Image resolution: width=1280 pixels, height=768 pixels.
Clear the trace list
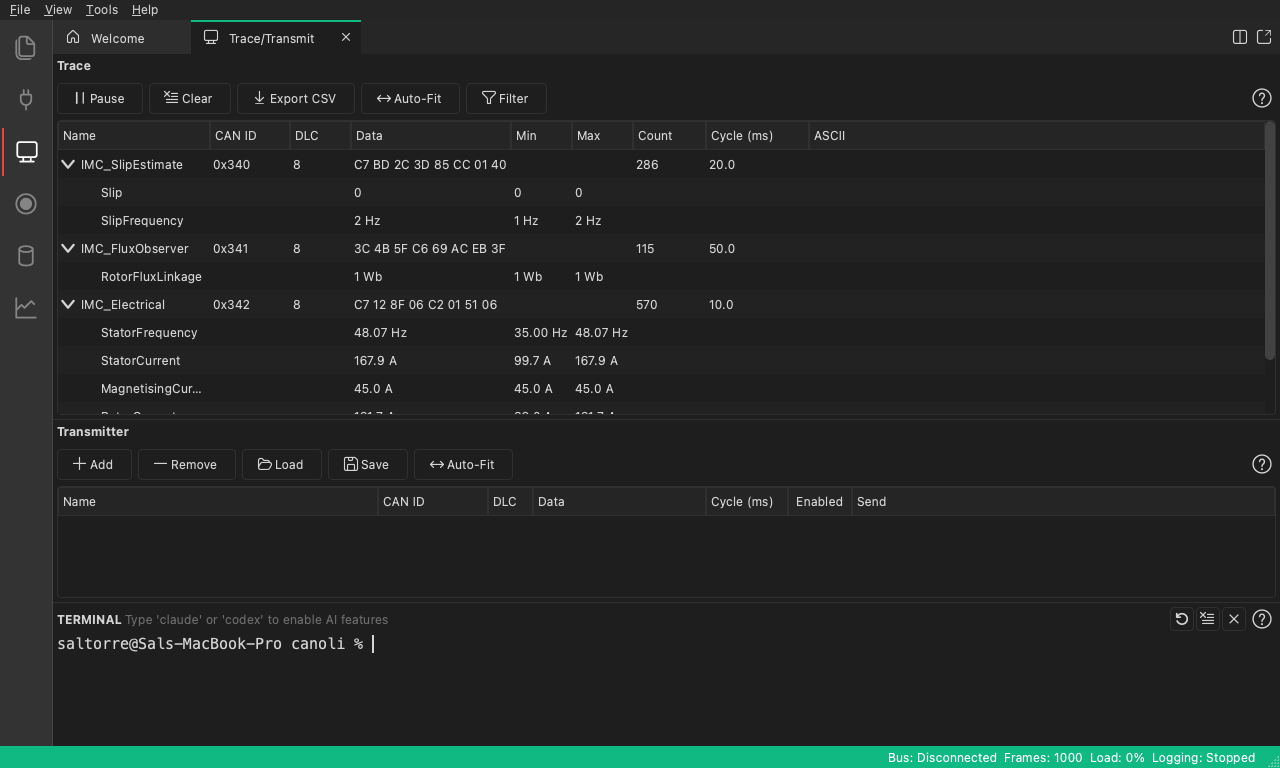point(189,98)
